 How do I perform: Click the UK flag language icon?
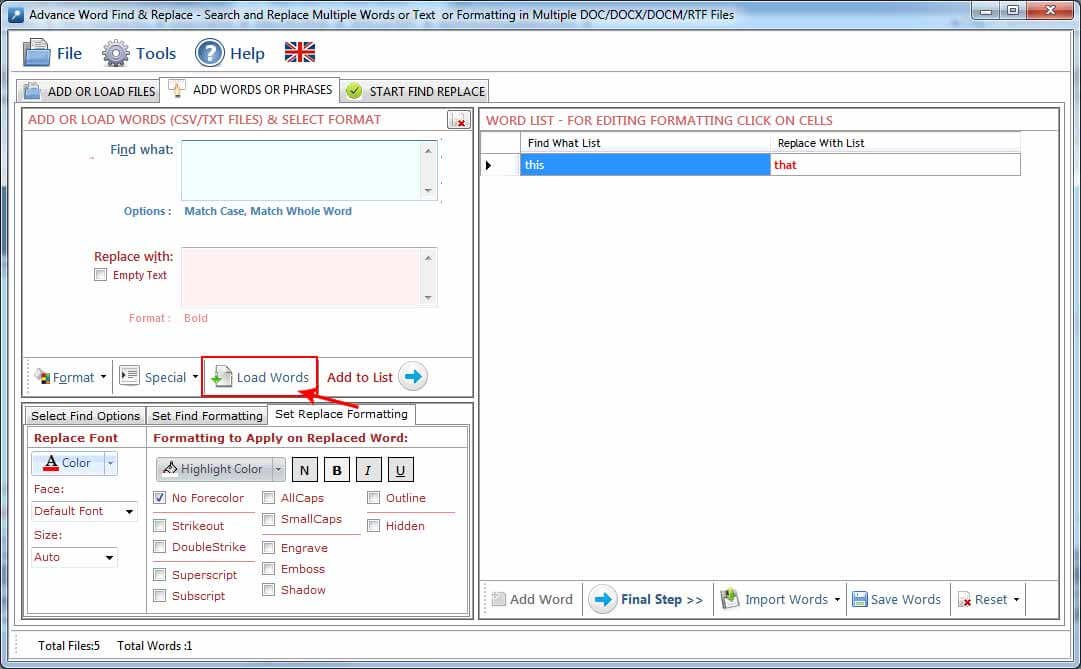[299, 52]
